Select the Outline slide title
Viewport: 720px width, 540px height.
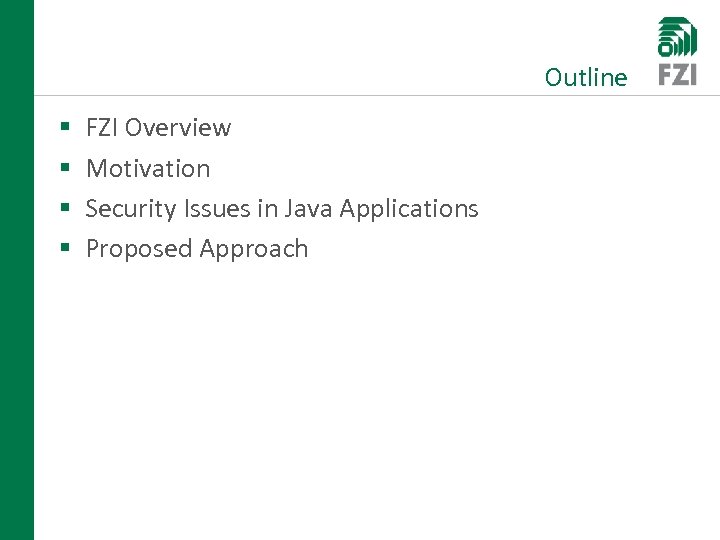[586, 78]
